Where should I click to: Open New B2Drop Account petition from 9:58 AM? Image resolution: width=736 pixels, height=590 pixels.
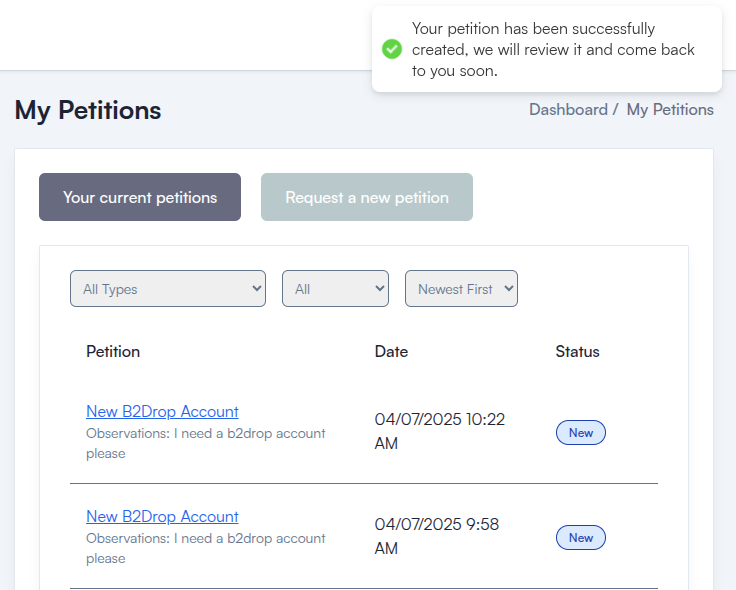pos(162,517)
